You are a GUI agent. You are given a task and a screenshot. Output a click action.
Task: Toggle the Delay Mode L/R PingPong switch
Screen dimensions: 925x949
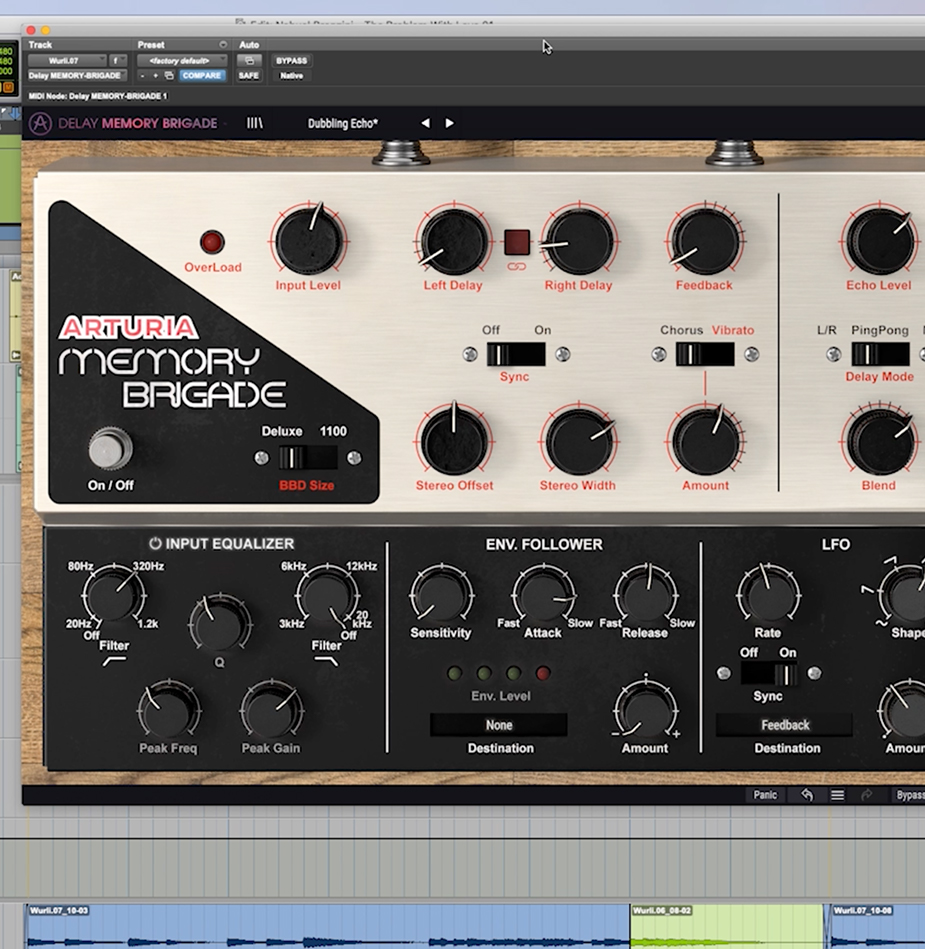[x=880, y=355]
